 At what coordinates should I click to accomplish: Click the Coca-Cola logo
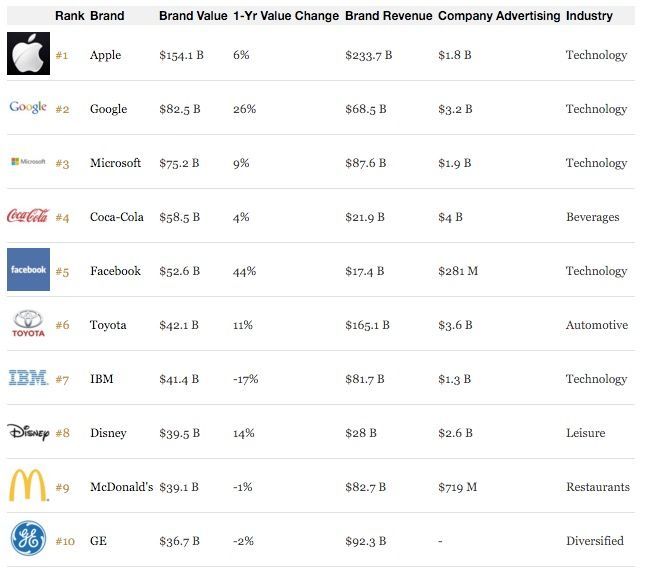(28, 216)
